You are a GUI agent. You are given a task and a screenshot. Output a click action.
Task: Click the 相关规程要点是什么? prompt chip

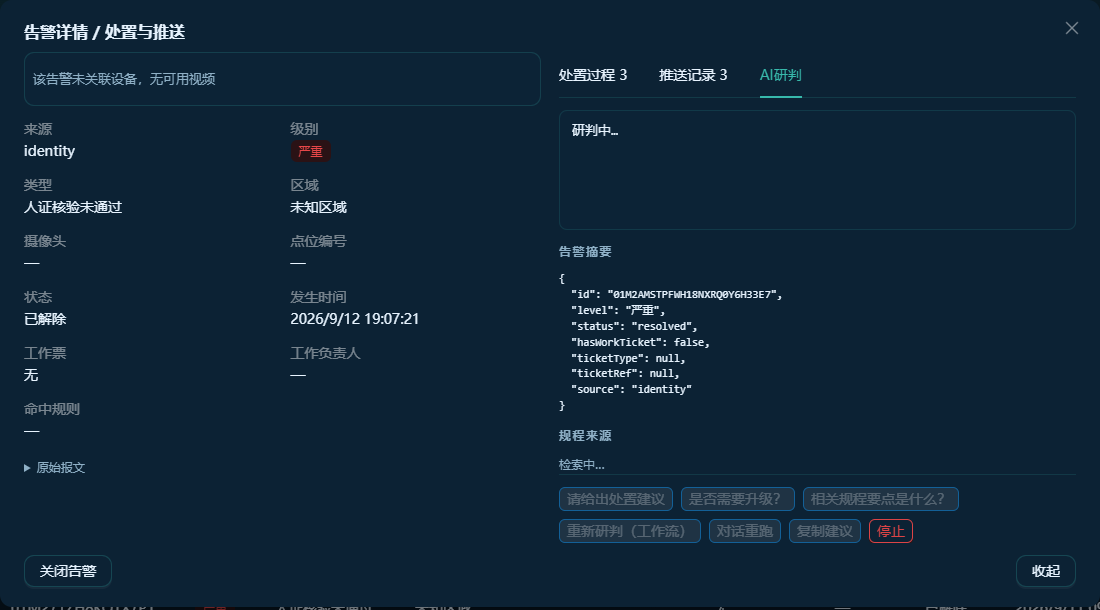point(880,499)
